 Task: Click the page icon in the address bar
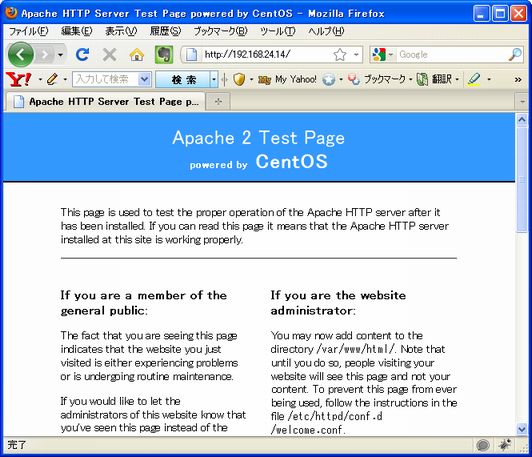coord(192,54)
